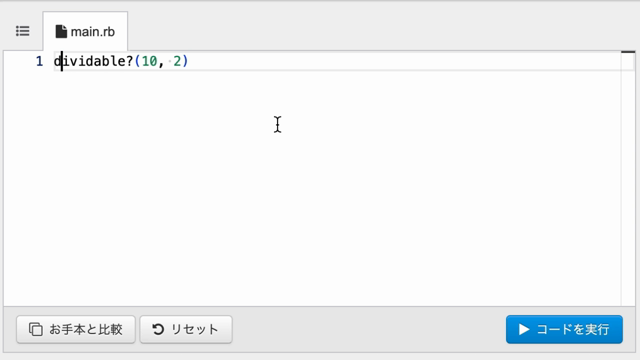Click on the number 2 argument
Viewport: 640px width, 360px height.
coord(177,61)
